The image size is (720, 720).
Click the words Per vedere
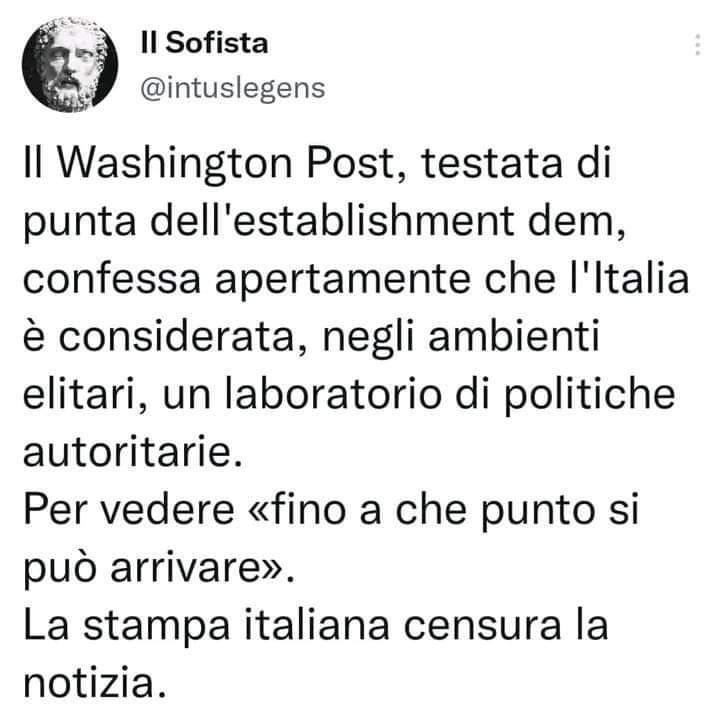129,510
